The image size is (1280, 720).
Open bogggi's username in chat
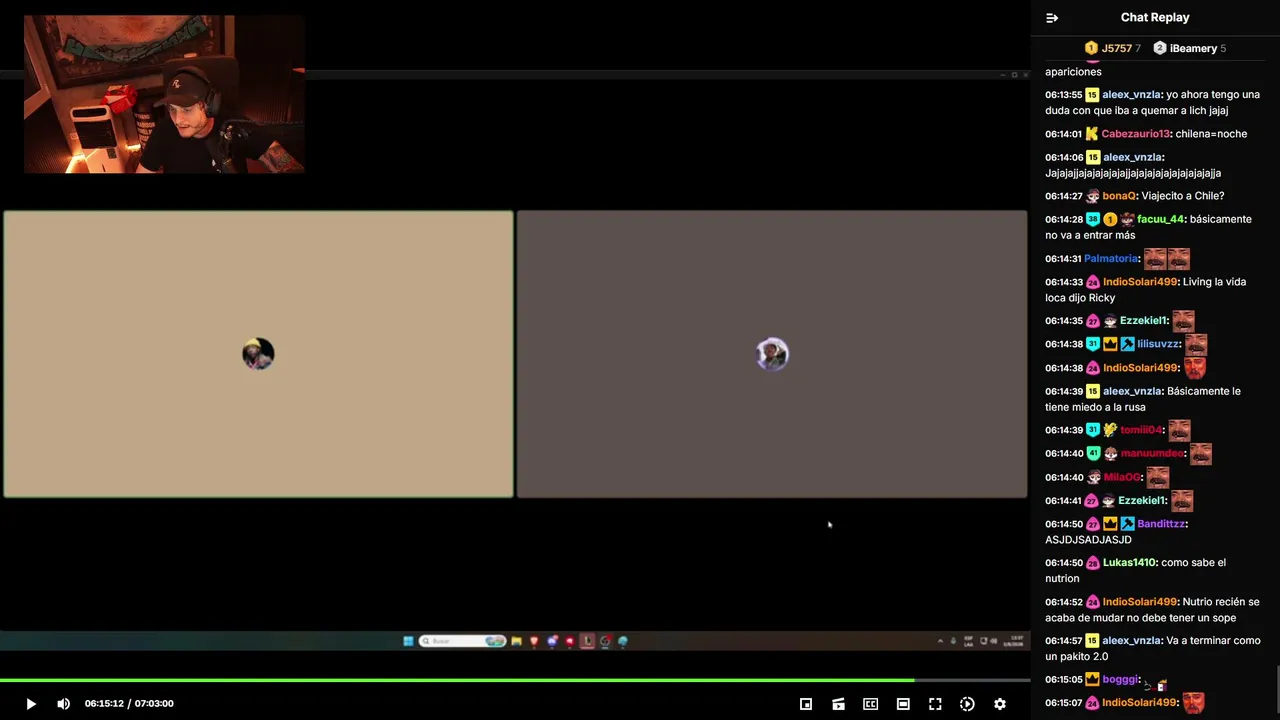click(x=1121, y=680)
